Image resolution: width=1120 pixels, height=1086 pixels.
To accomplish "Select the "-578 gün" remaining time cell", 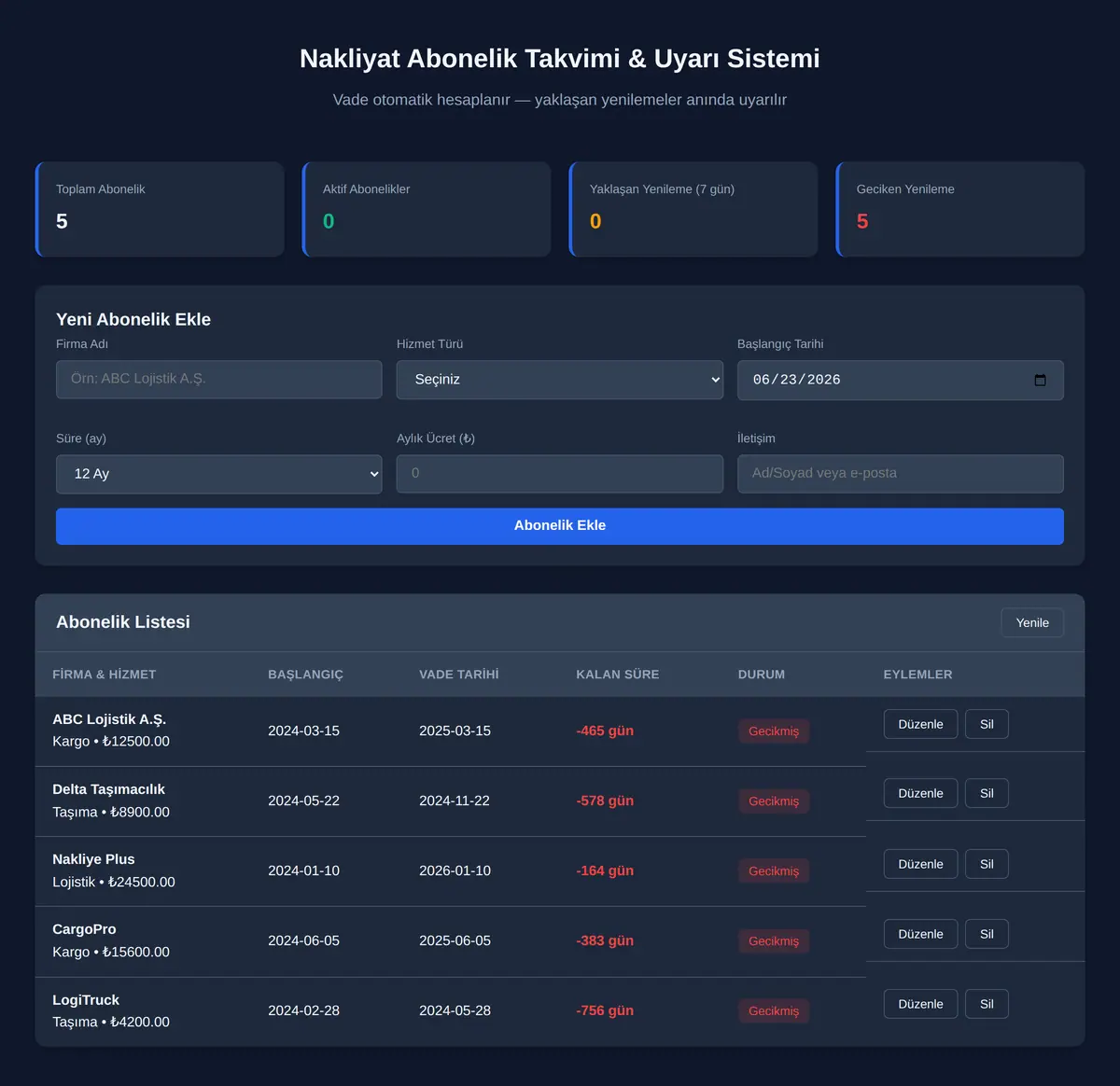I will pyautogui.click(x=605, y=801).
